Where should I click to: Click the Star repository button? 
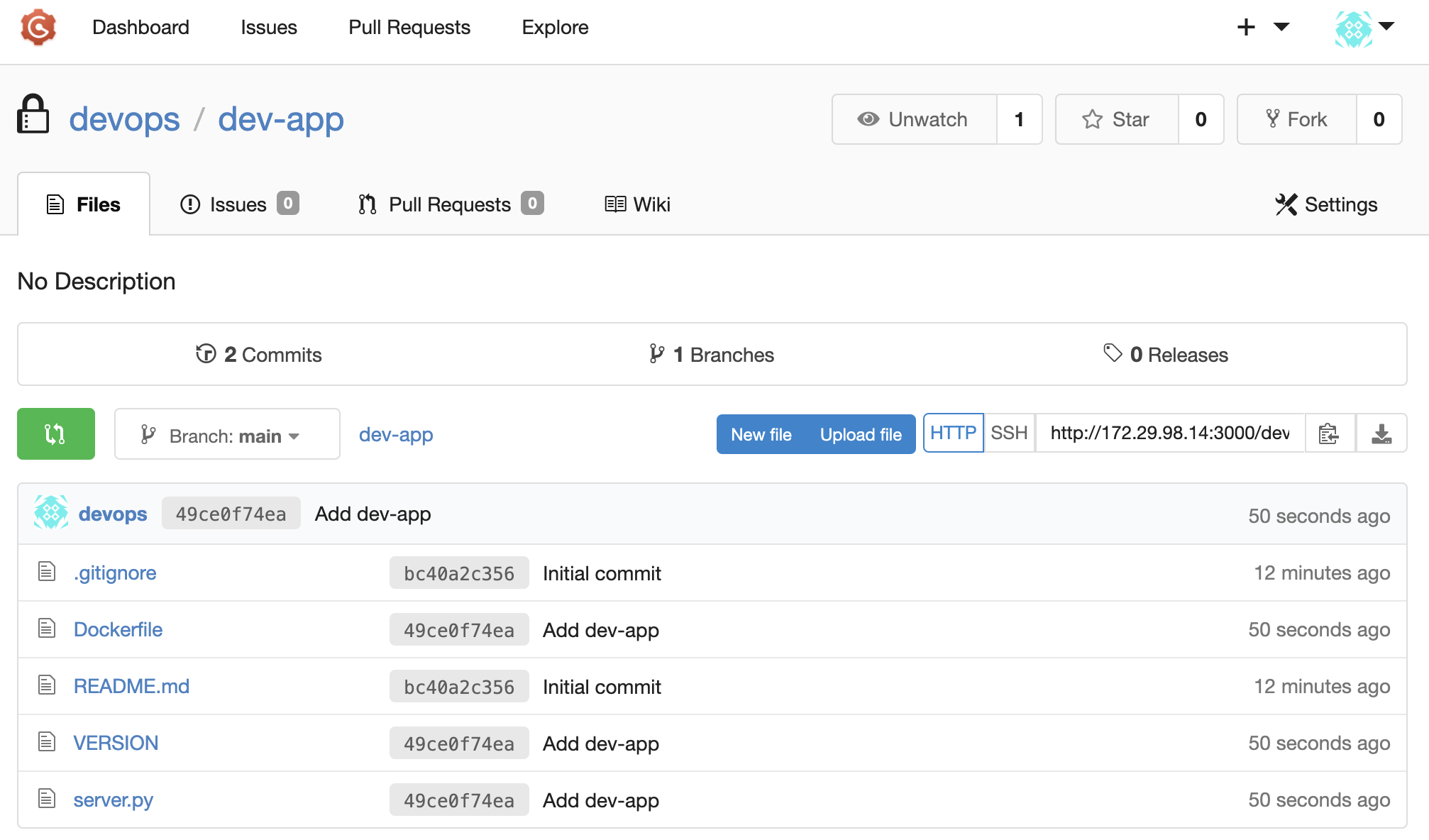coord(1116,119)
